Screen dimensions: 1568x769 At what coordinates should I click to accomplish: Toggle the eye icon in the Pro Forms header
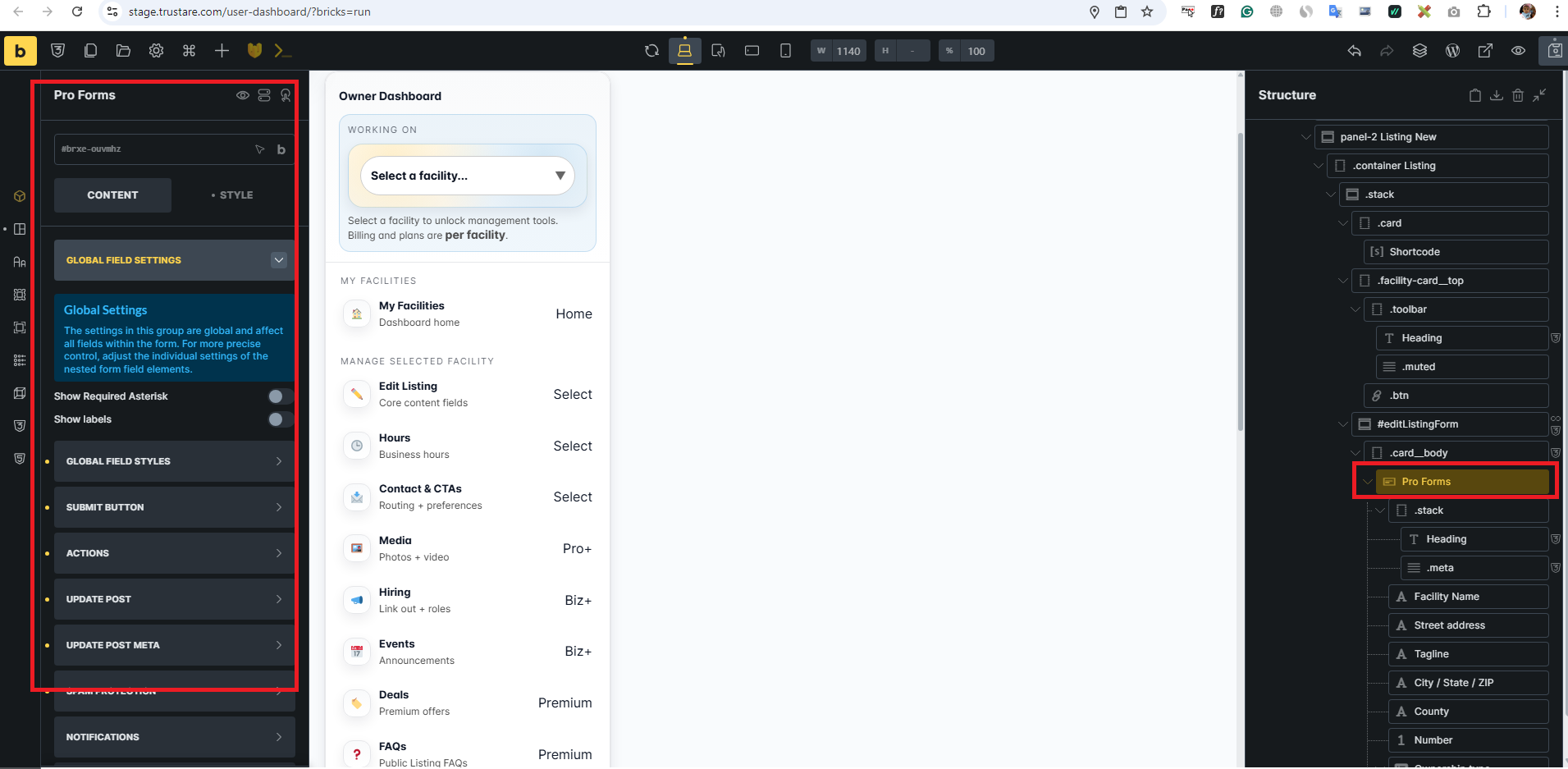click(242, 95)
